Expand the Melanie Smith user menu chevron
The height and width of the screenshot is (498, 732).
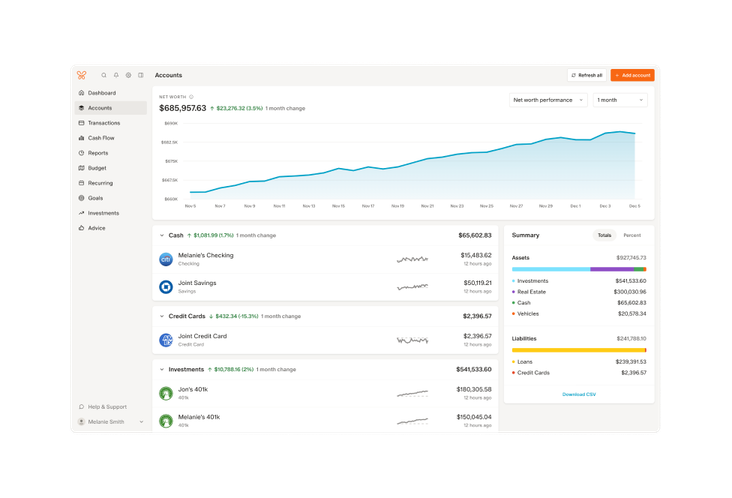141,422
